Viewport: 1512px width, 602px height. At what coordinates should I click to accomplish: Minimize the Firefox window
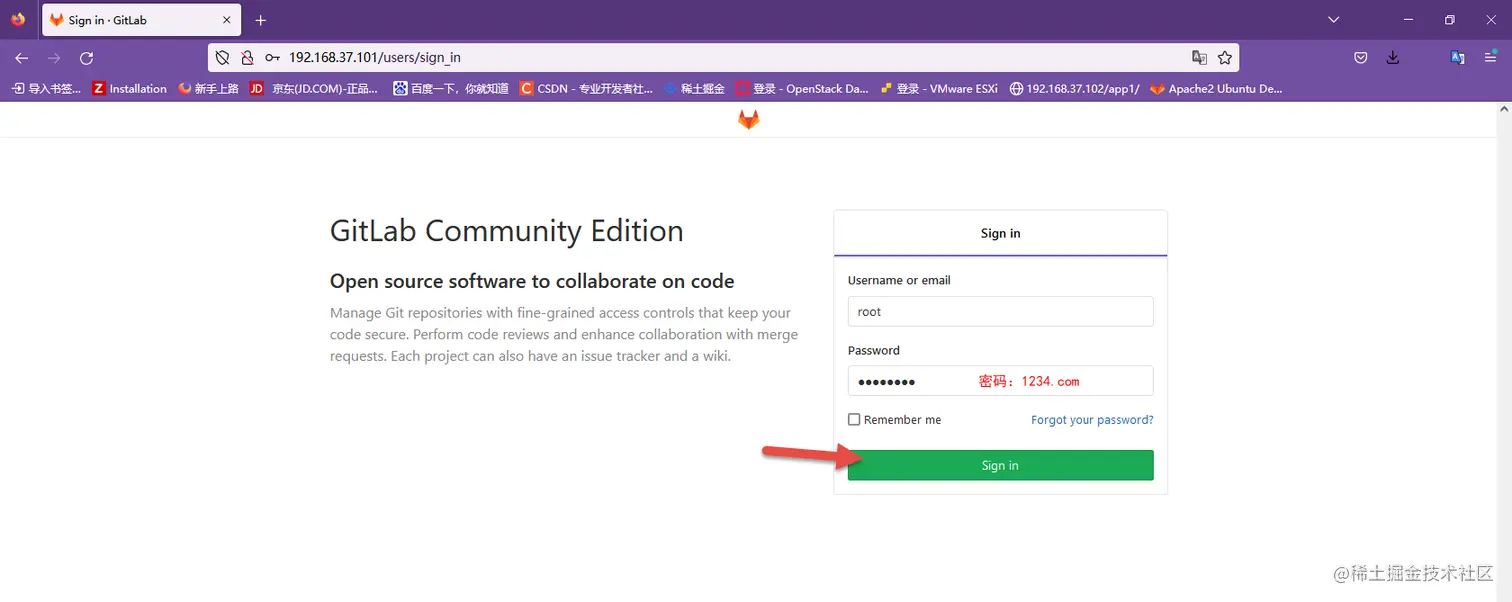click(1409, 20)
